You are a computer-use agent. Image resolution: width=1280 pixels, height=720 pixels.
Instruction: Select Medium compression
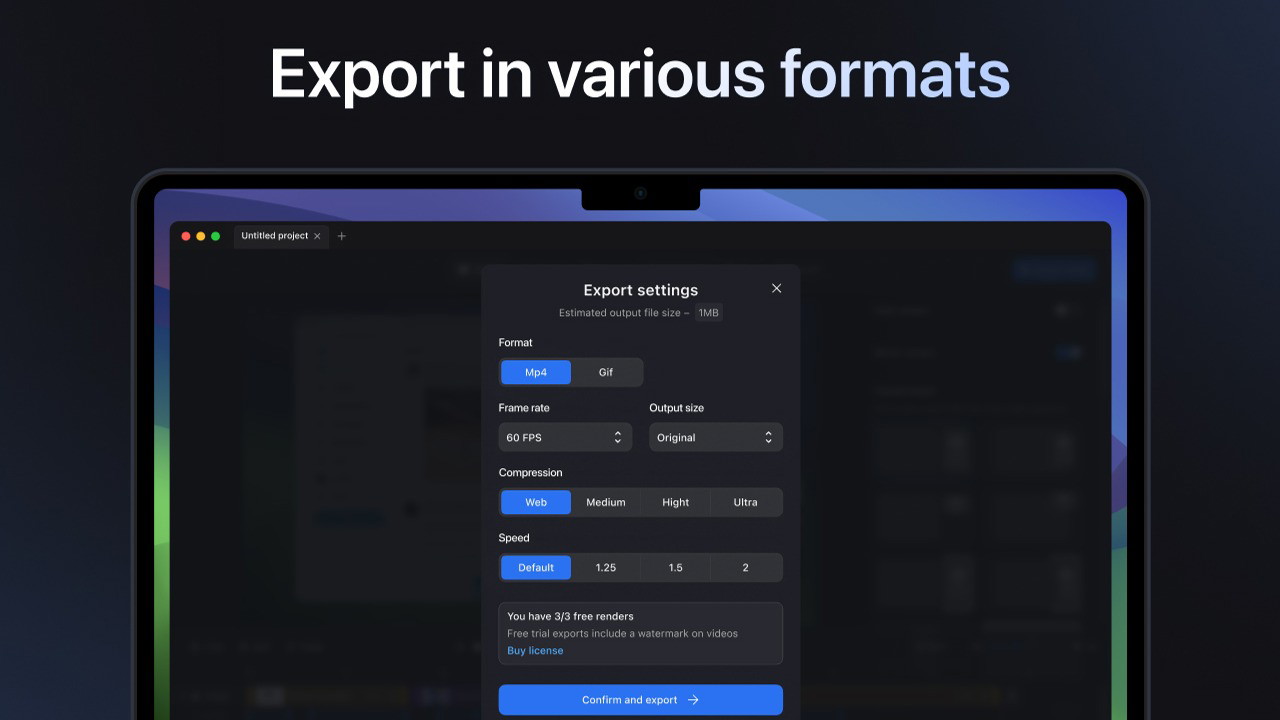coord(606,502)
